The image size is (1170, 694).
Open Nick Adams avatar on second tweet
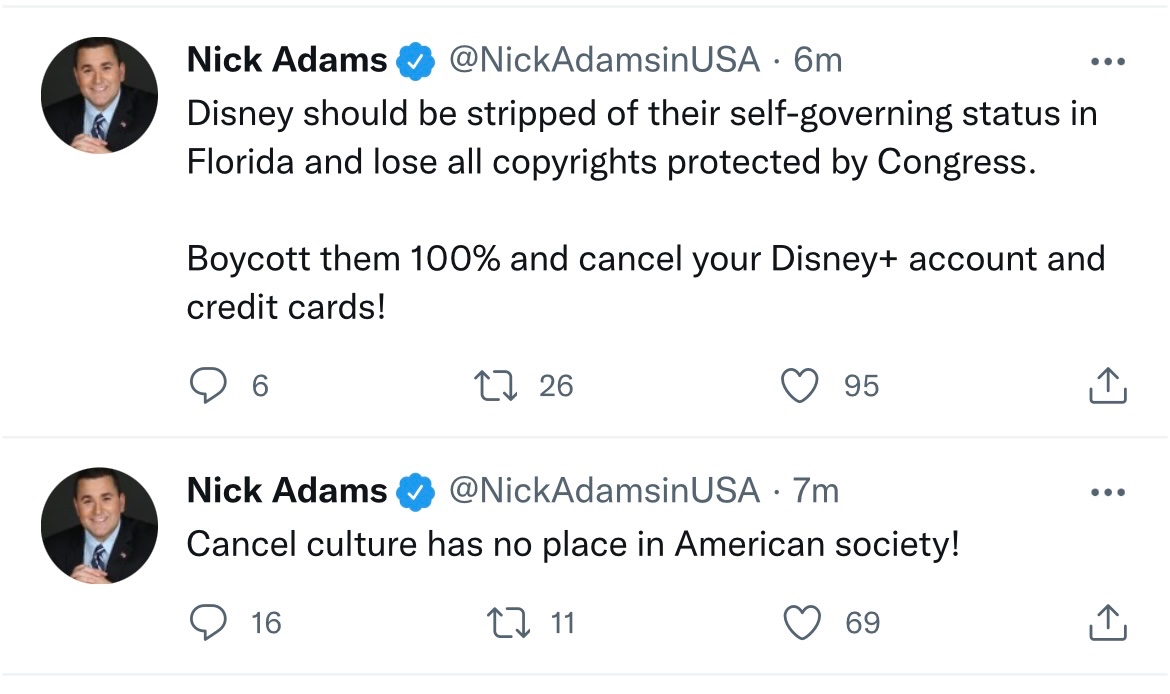point(99,525)
